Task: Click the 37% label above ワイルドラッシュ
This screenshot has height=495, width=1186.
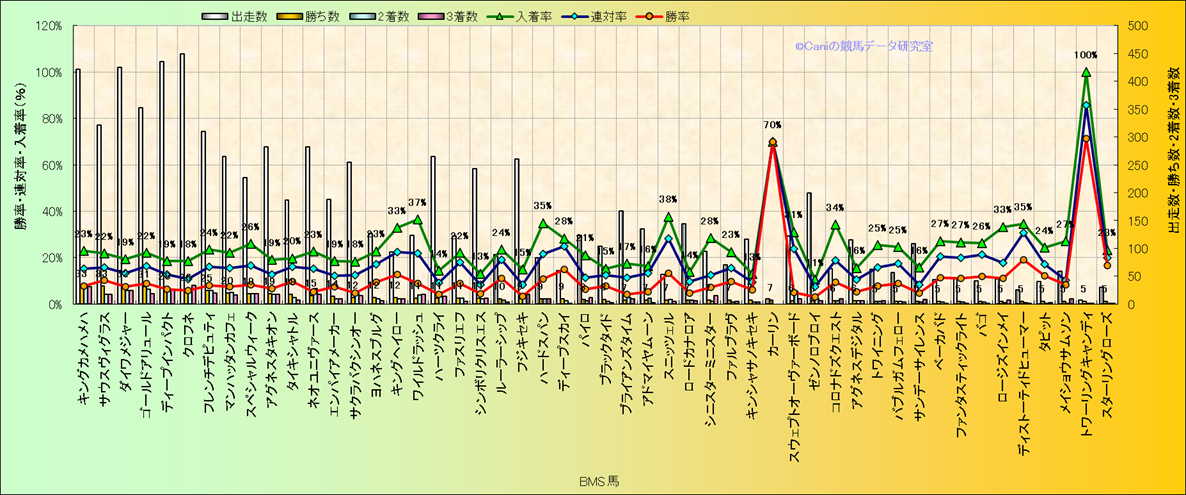Action: point(417,203)
